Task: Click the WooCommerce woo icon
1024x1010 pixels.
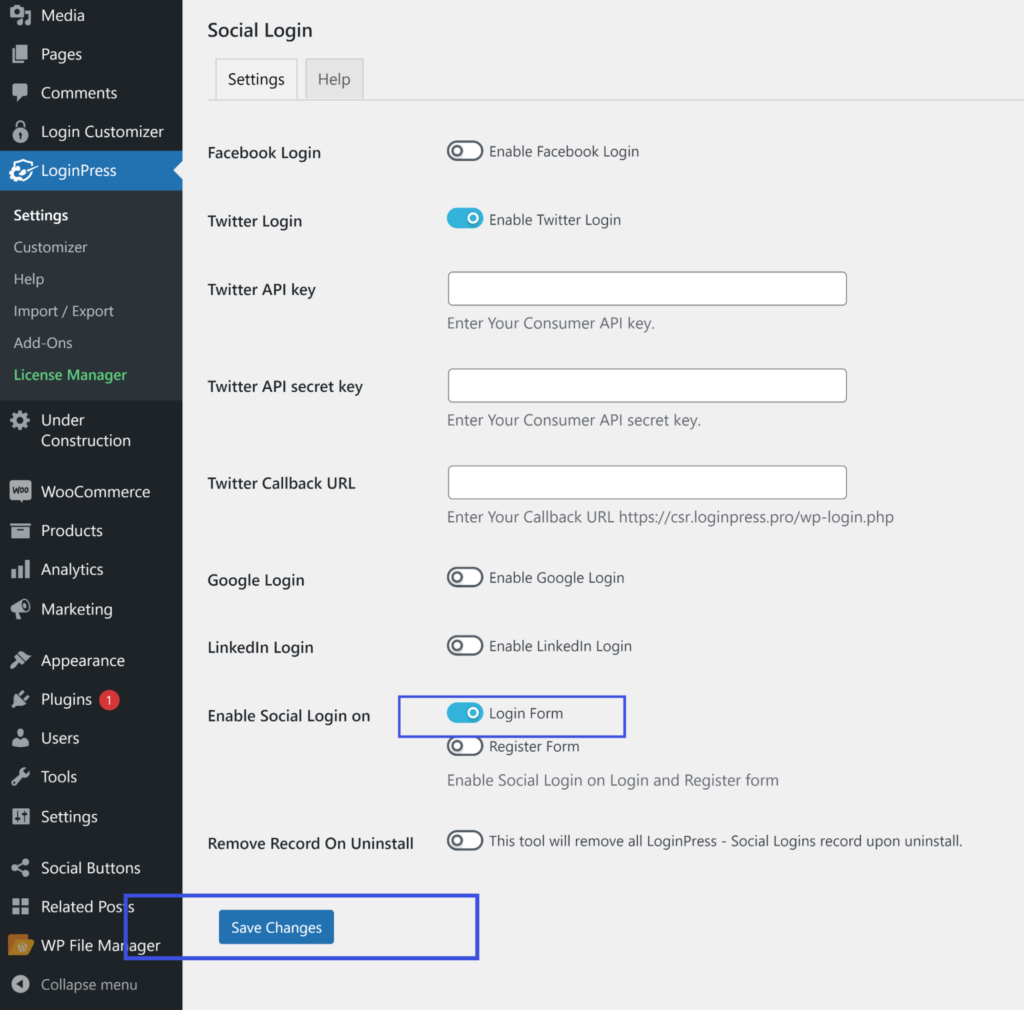Action: pyautogui.click(x=20, y=491)
